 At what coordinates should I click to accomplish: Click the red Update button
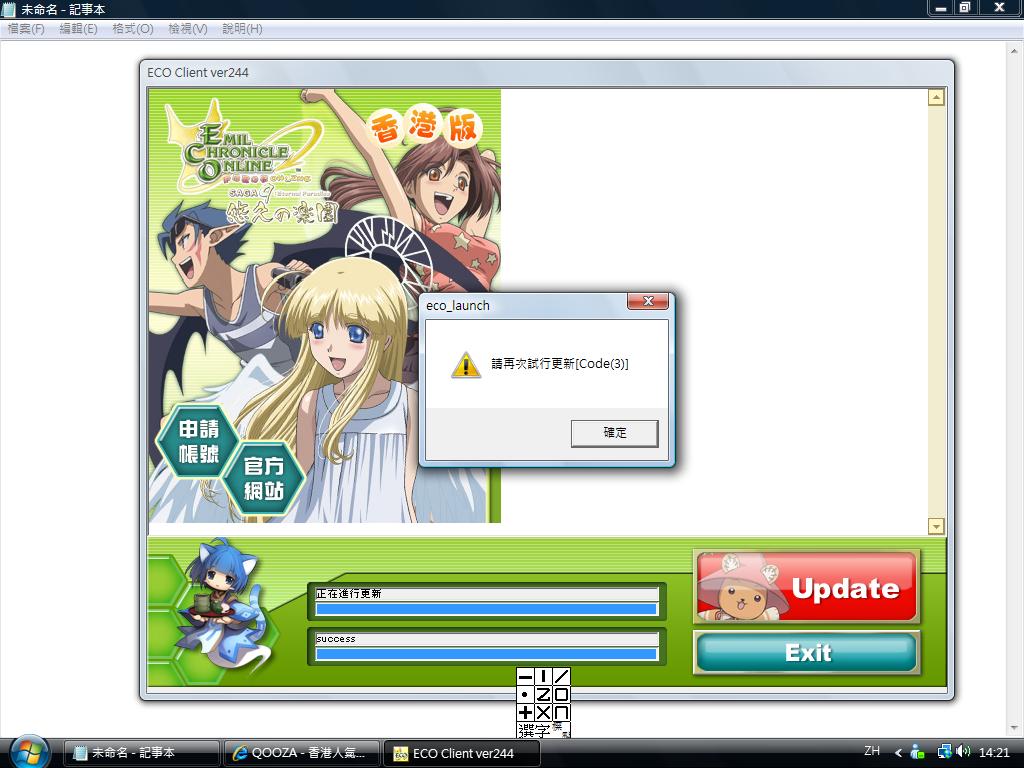click(x=807, y=586)
